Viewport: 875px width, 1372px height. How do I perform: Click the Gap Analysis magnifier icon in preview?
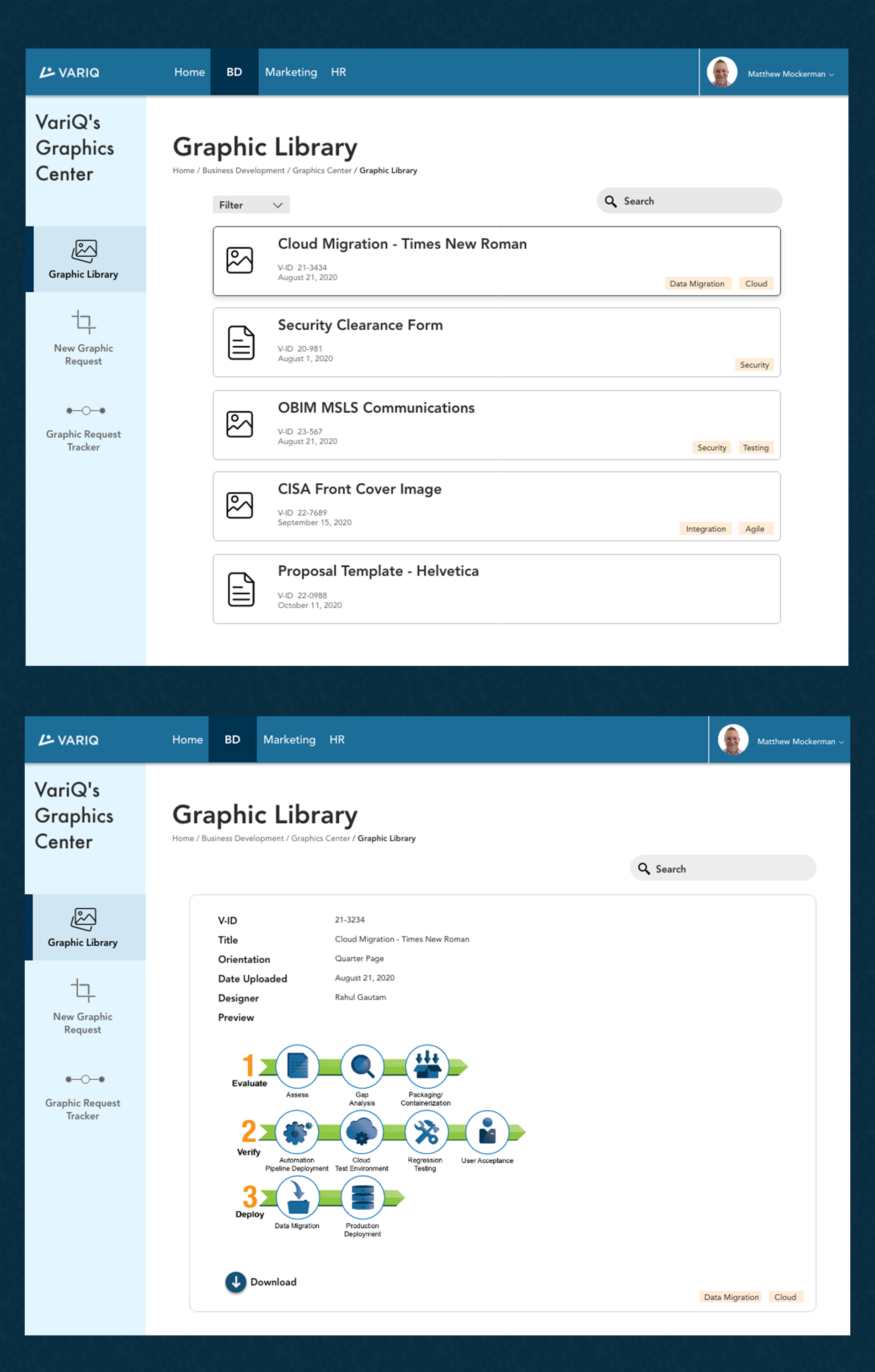coord(362,1066)
